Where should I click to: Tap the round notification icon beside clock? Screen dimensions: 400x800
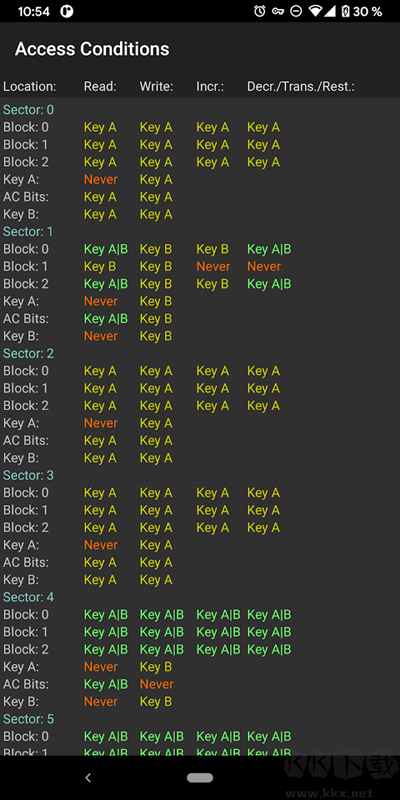tap(66, 11)
